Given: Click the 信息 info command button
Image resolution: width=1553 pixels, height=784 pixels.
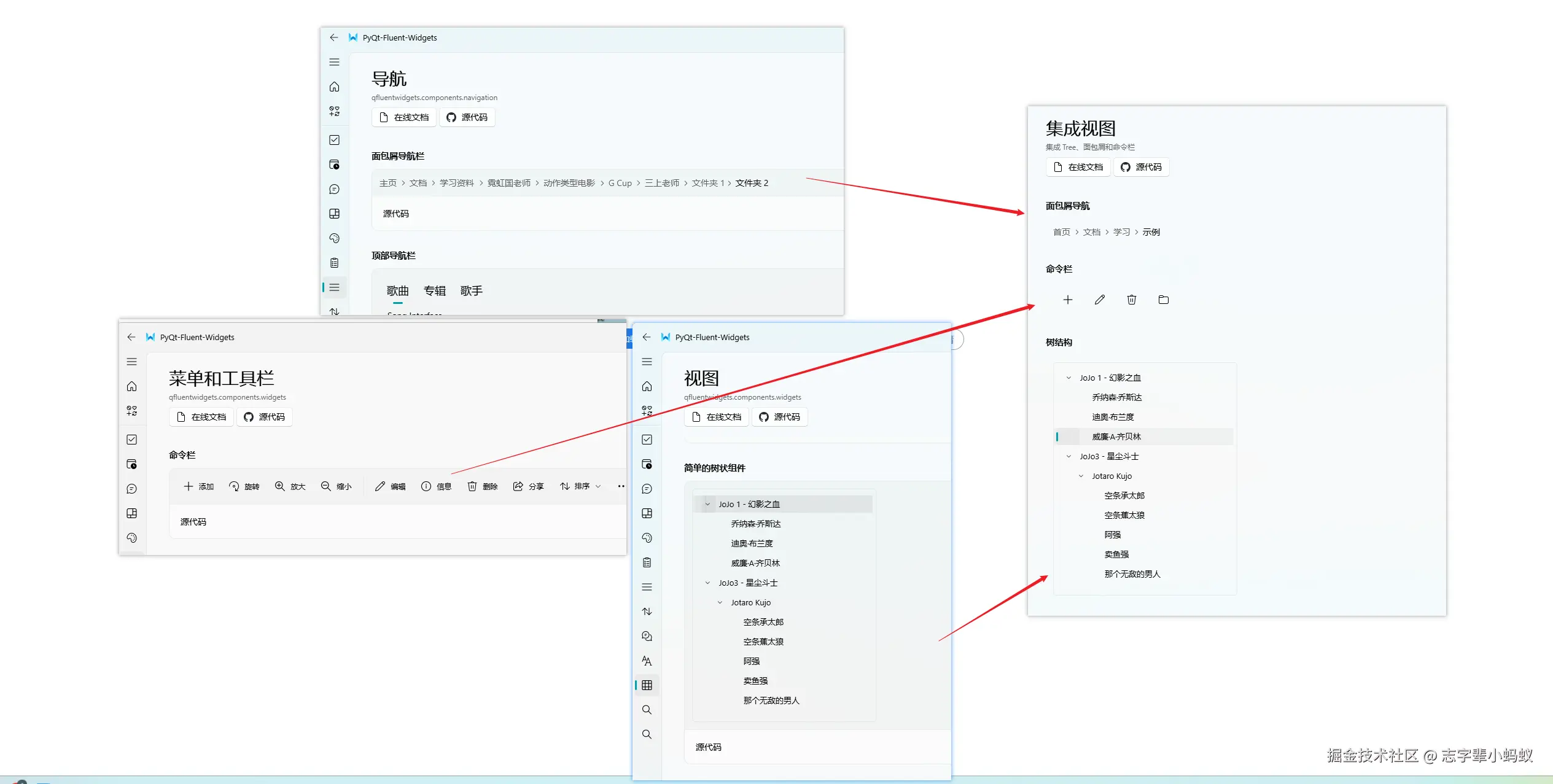Looking at the screenshot, I should 436,486.
